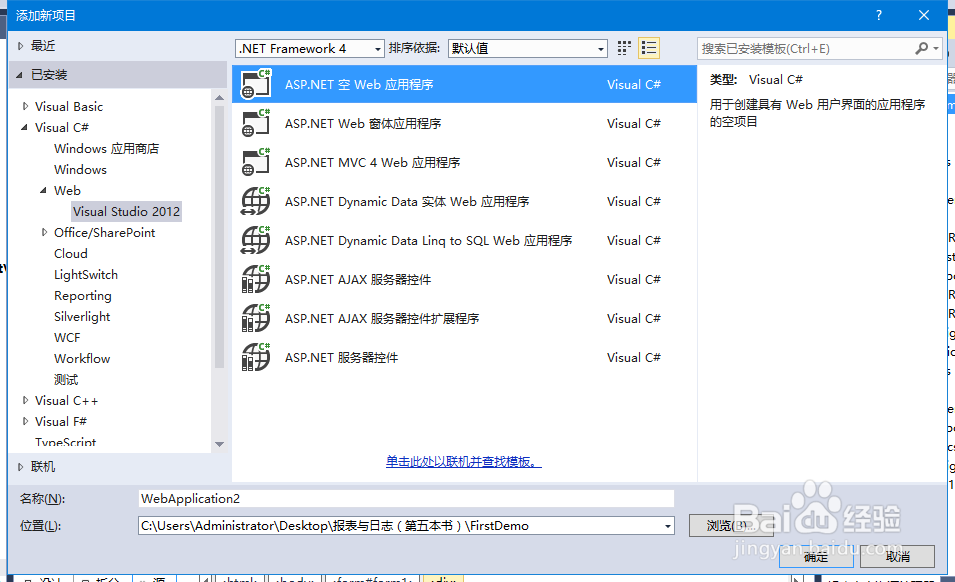Switch to the 联机 templates section

(x=41, y=466)
